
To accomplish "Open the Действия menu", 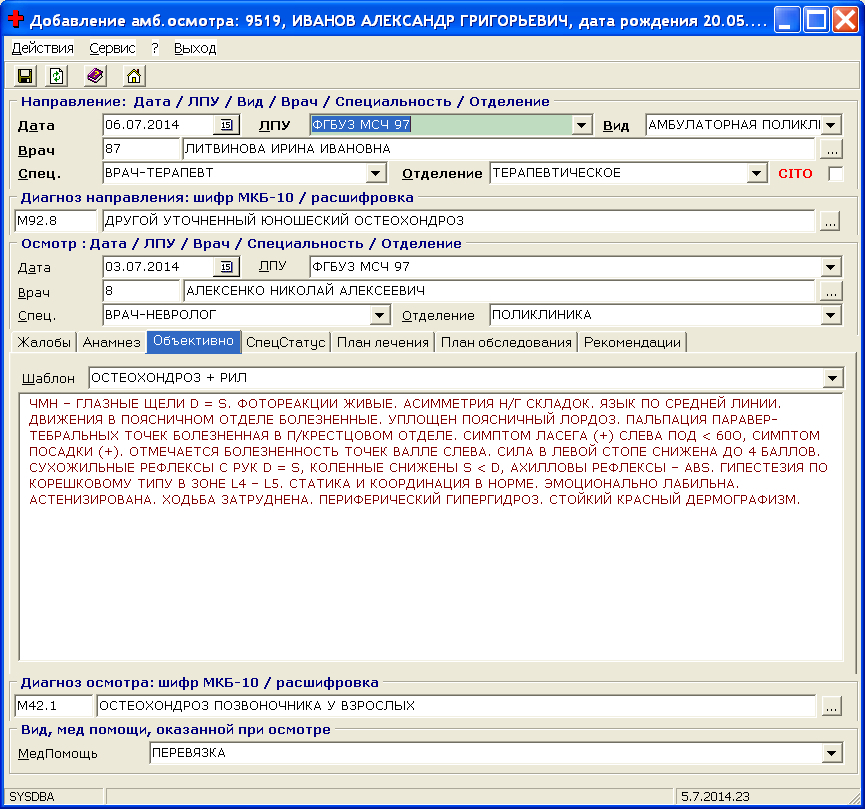I will coord(42,48).
